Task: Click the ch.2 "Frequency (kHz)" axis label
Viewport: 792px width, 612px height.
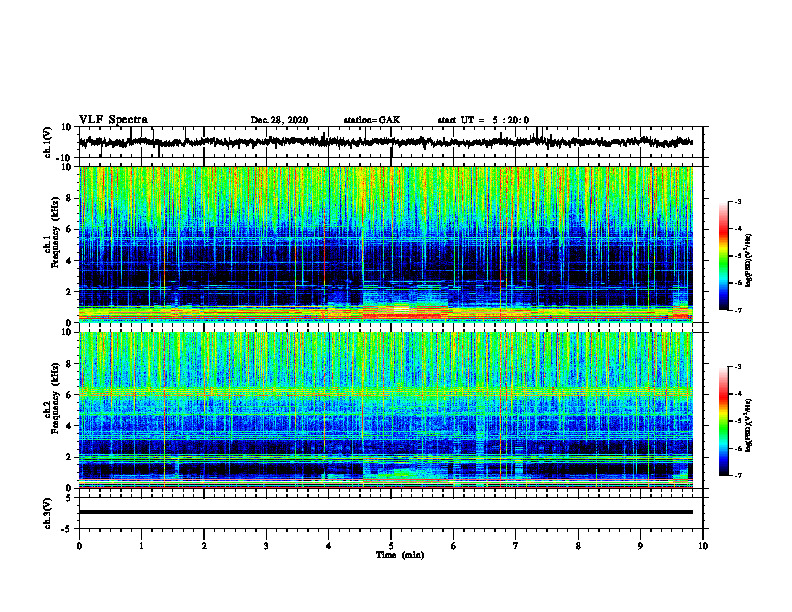Action: click(x=55, y=398)
